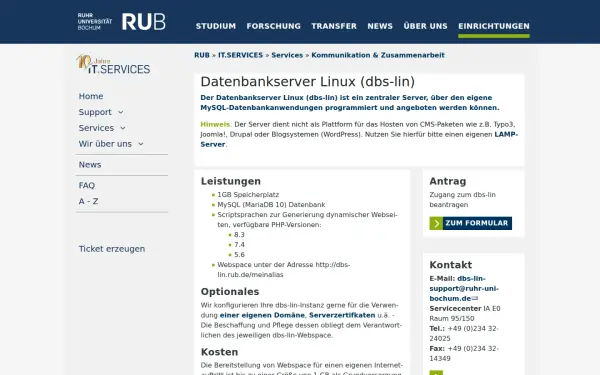This screenshot has height=375, width=600.
Task: Open the Forschung menu
Action: tap(274, 26)
